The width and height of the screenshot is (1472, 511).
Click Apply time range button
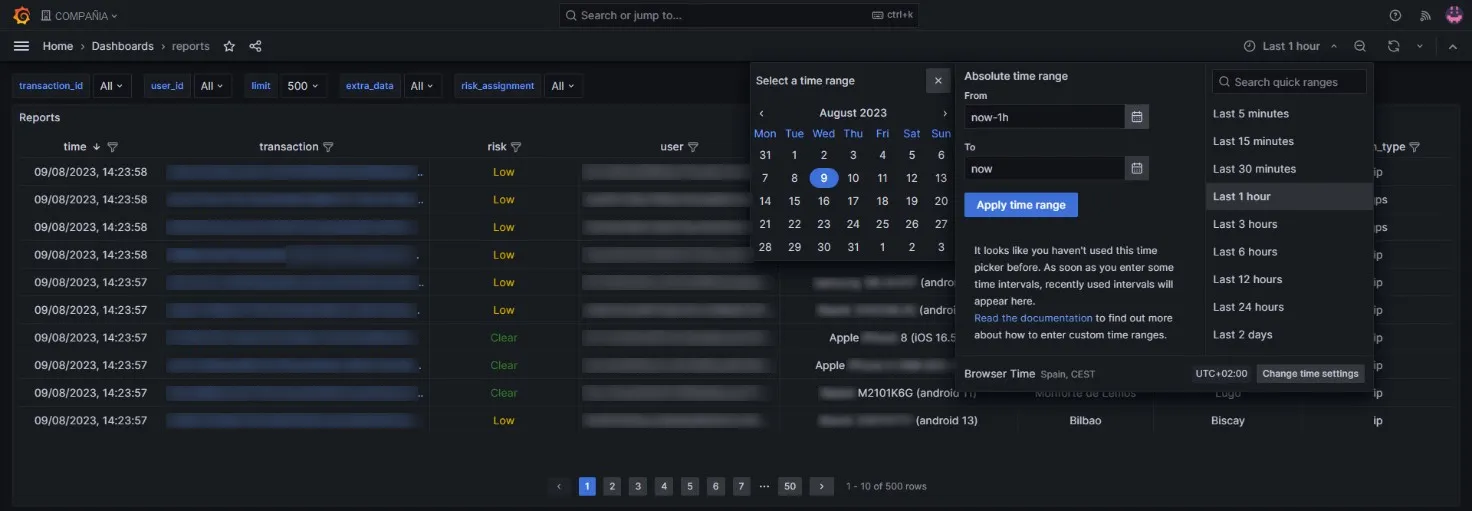[1021, 205]
